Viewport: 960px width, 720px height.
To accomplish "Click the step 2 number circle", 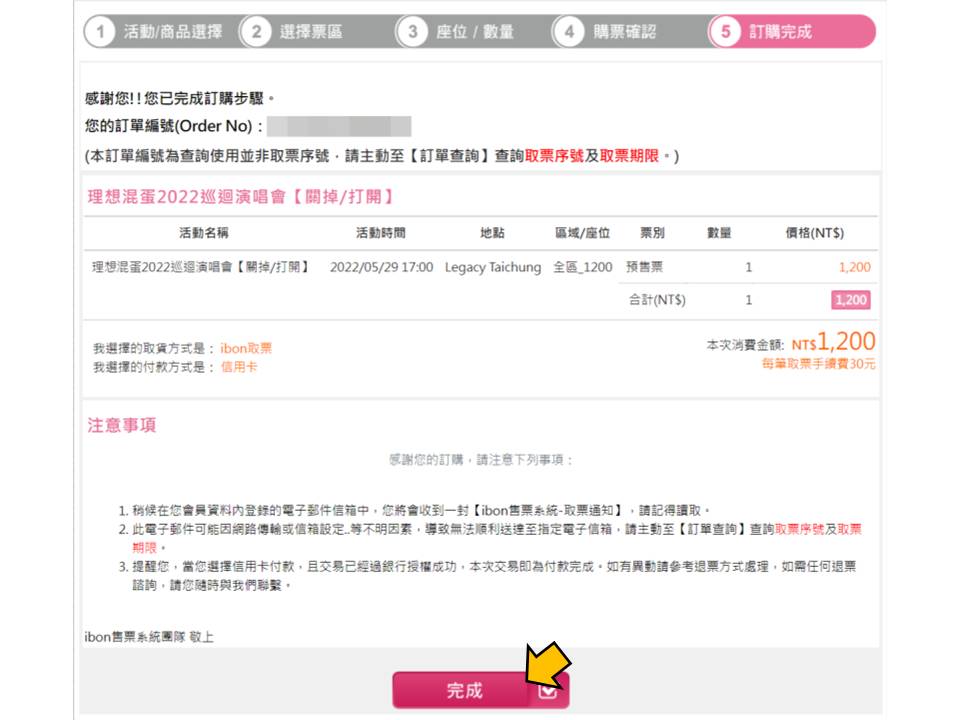I will click(256, 32).
